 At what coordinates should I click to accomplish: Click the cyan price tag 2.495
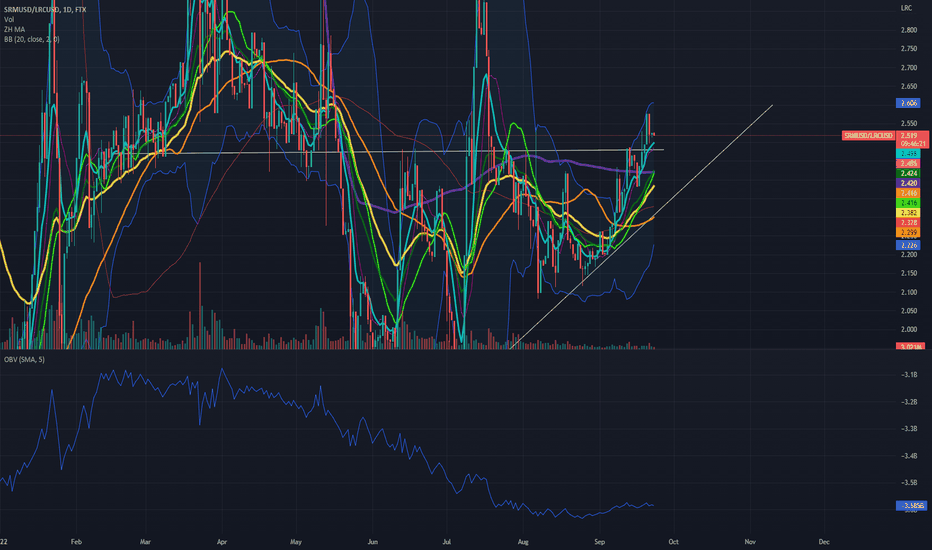coord(908,153)
